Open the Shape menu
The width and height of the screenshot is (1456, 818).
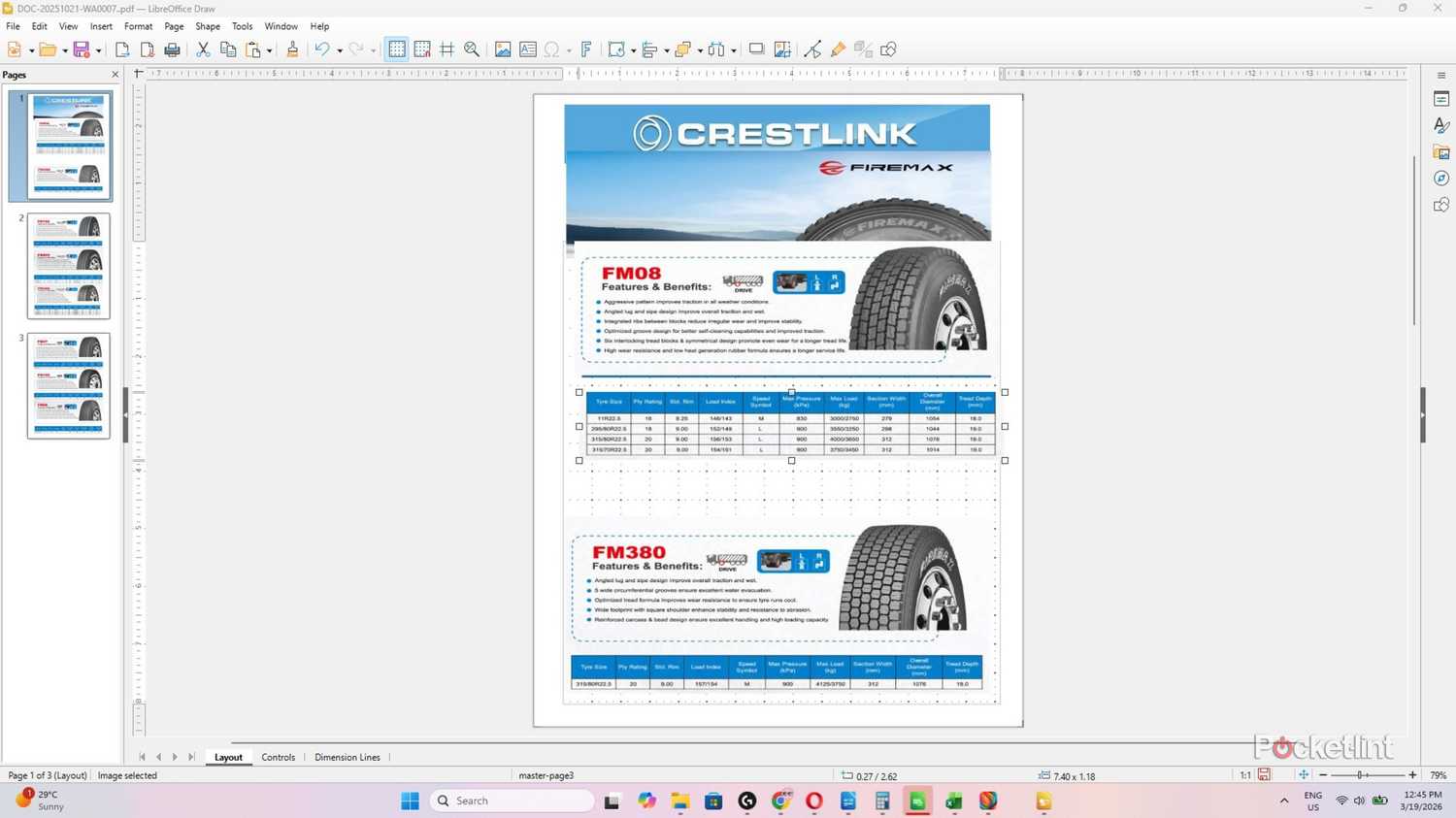[x=207, y=26]
